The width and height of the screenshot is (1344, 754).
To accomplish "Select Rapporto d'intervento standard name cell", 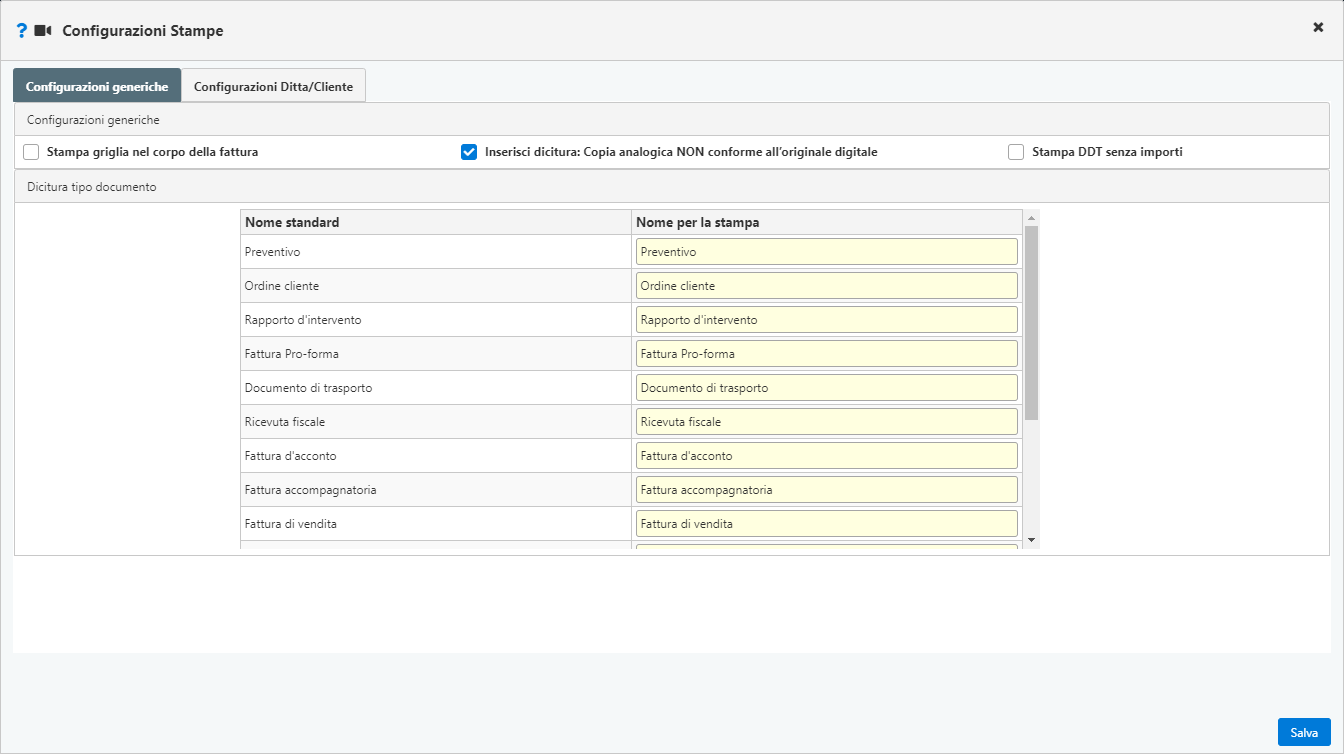I will [x=436, y=320].
